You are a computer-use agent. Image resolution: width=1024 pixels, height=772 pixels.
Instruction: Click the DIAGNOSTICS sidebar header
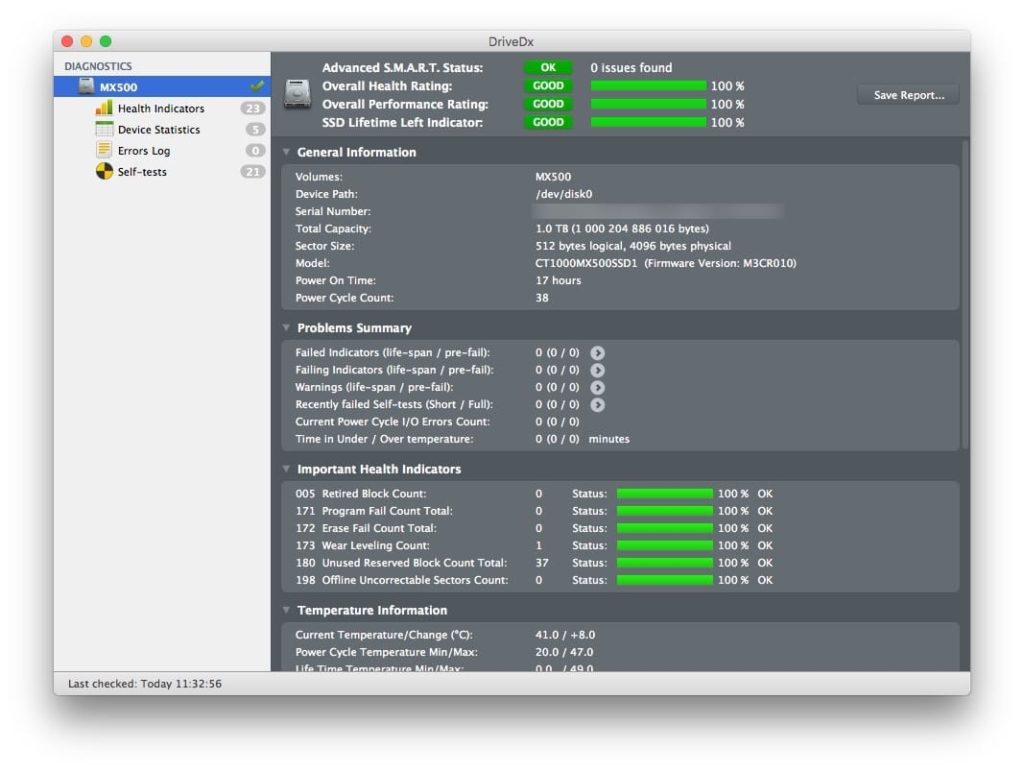(98, 66)
